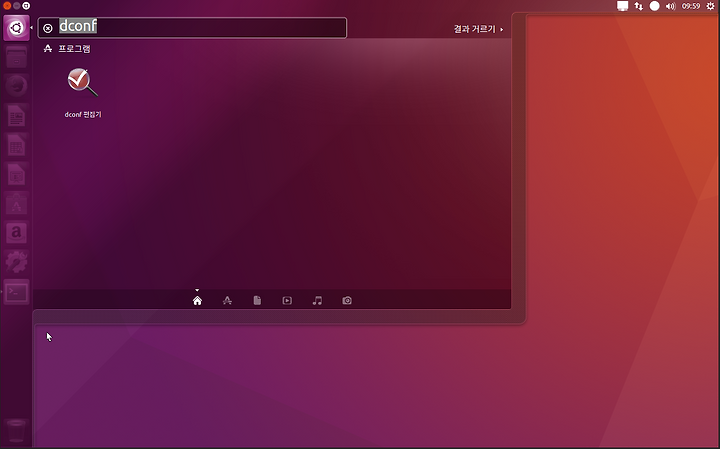Open the sound volume indicator

670,6
